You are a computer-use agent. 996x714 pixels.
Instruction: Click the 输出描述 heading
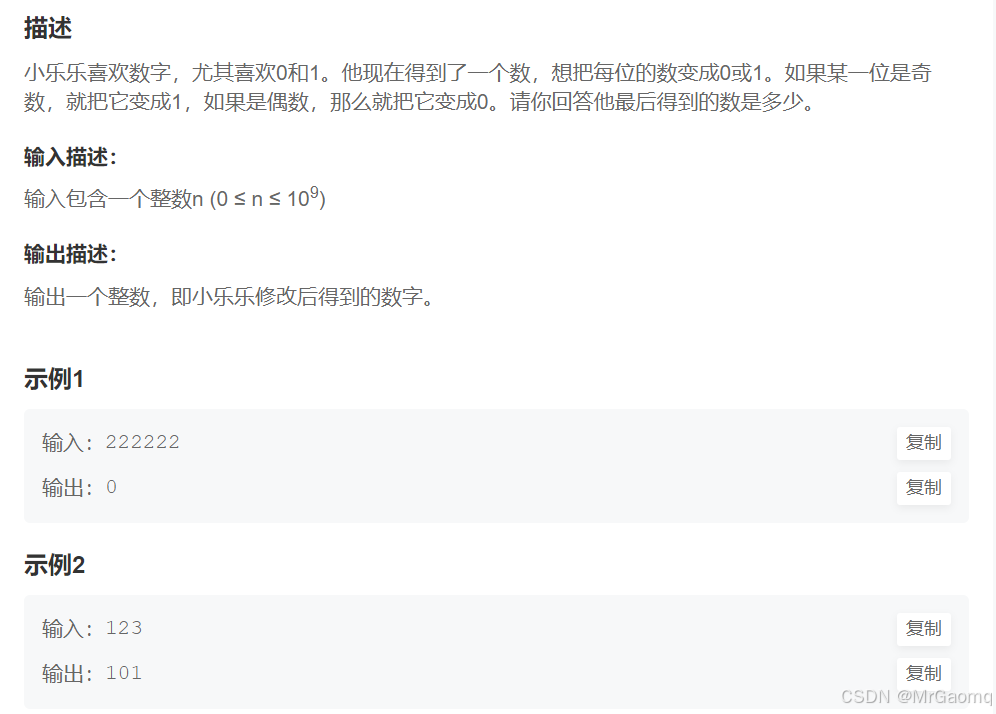tap(71, 254)
